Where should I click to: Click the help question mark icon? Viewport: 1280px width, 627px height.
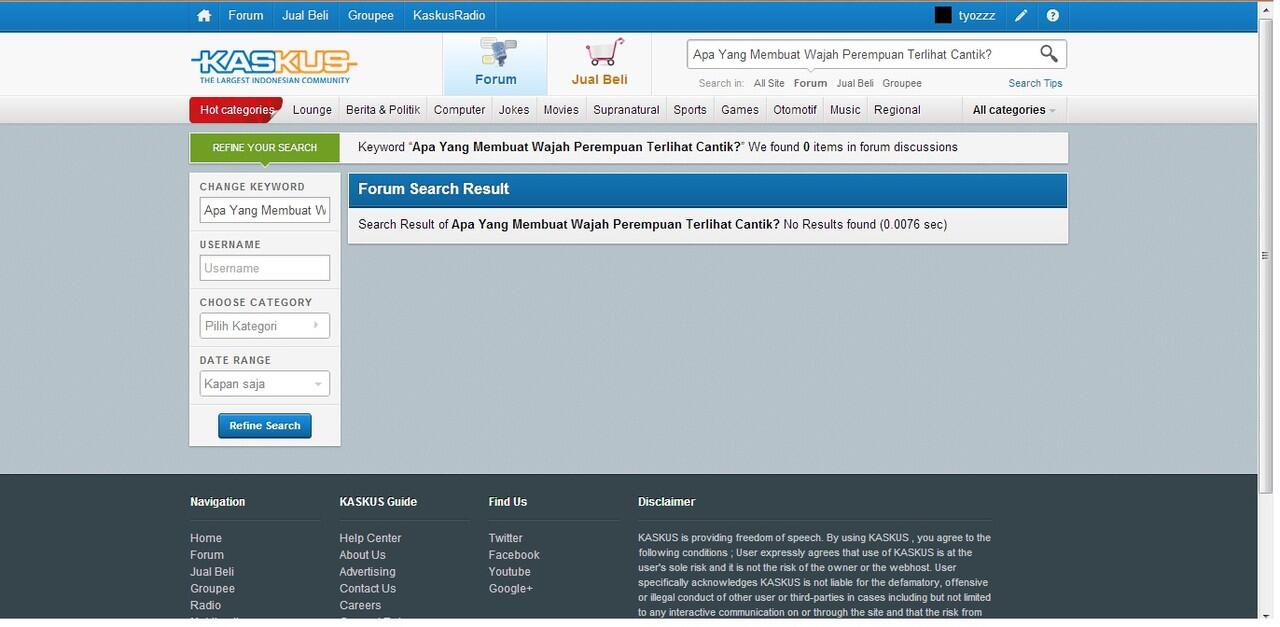(x=1052, y=16)
